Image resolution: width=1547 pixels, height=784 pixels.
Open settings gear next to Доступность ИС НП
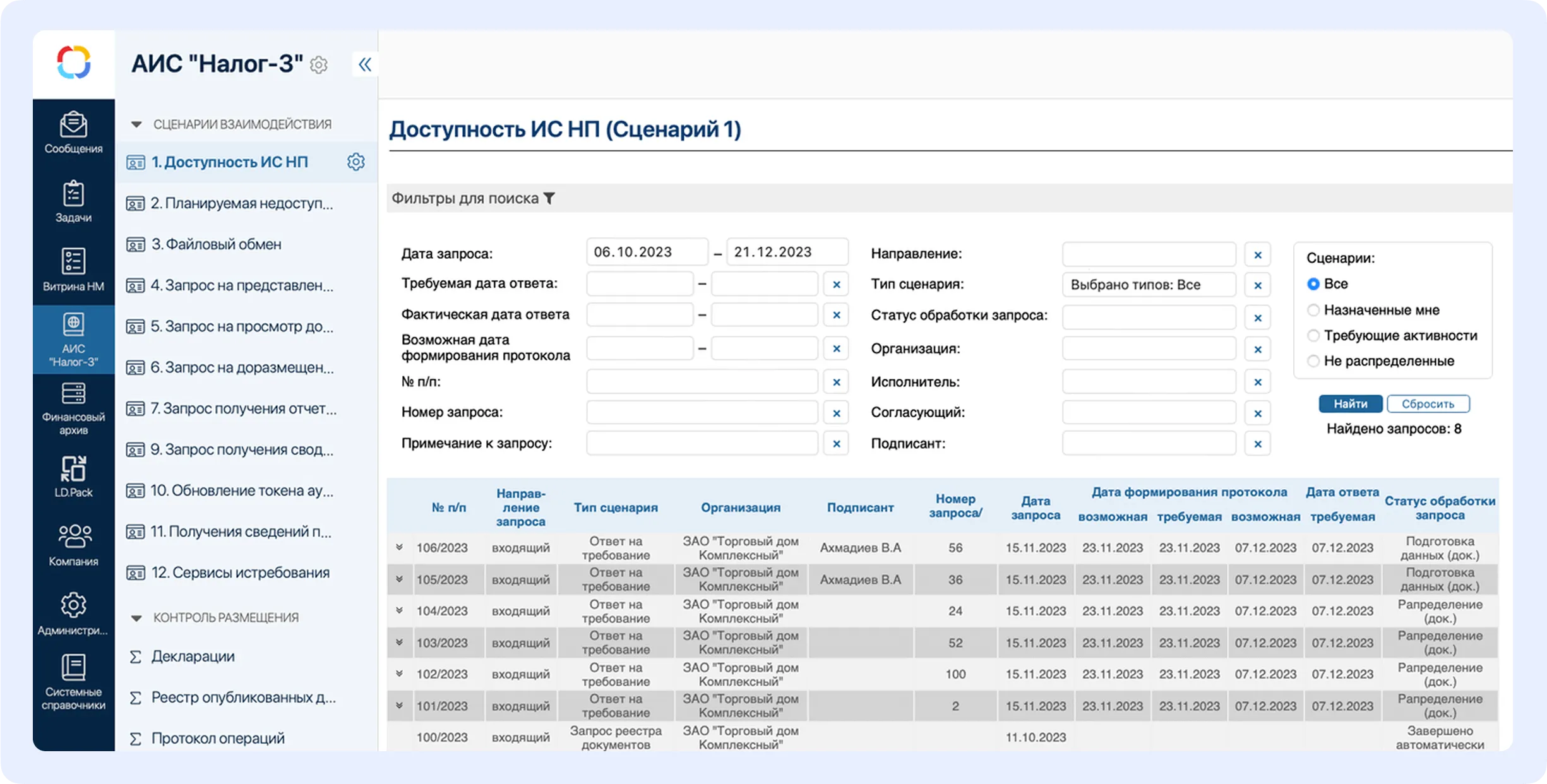(356, 162)
